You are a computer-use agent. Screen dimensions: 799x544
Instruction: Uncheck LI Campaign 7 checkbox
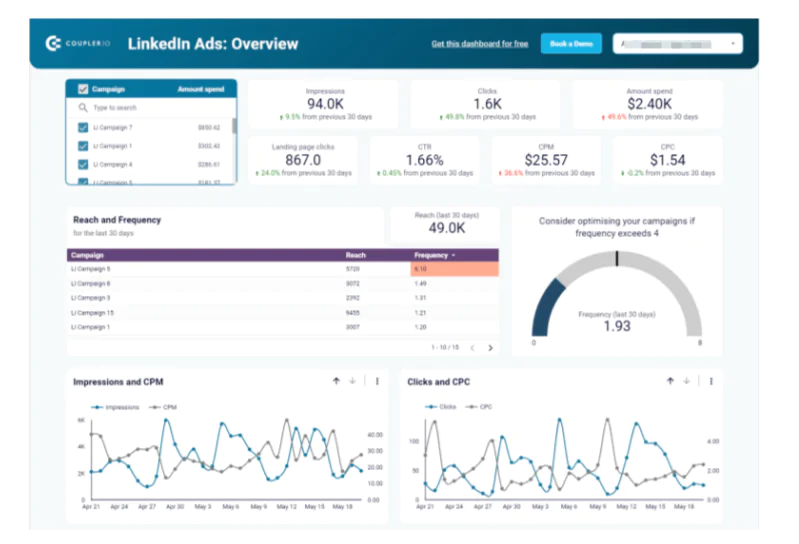[x=83, y=127]
